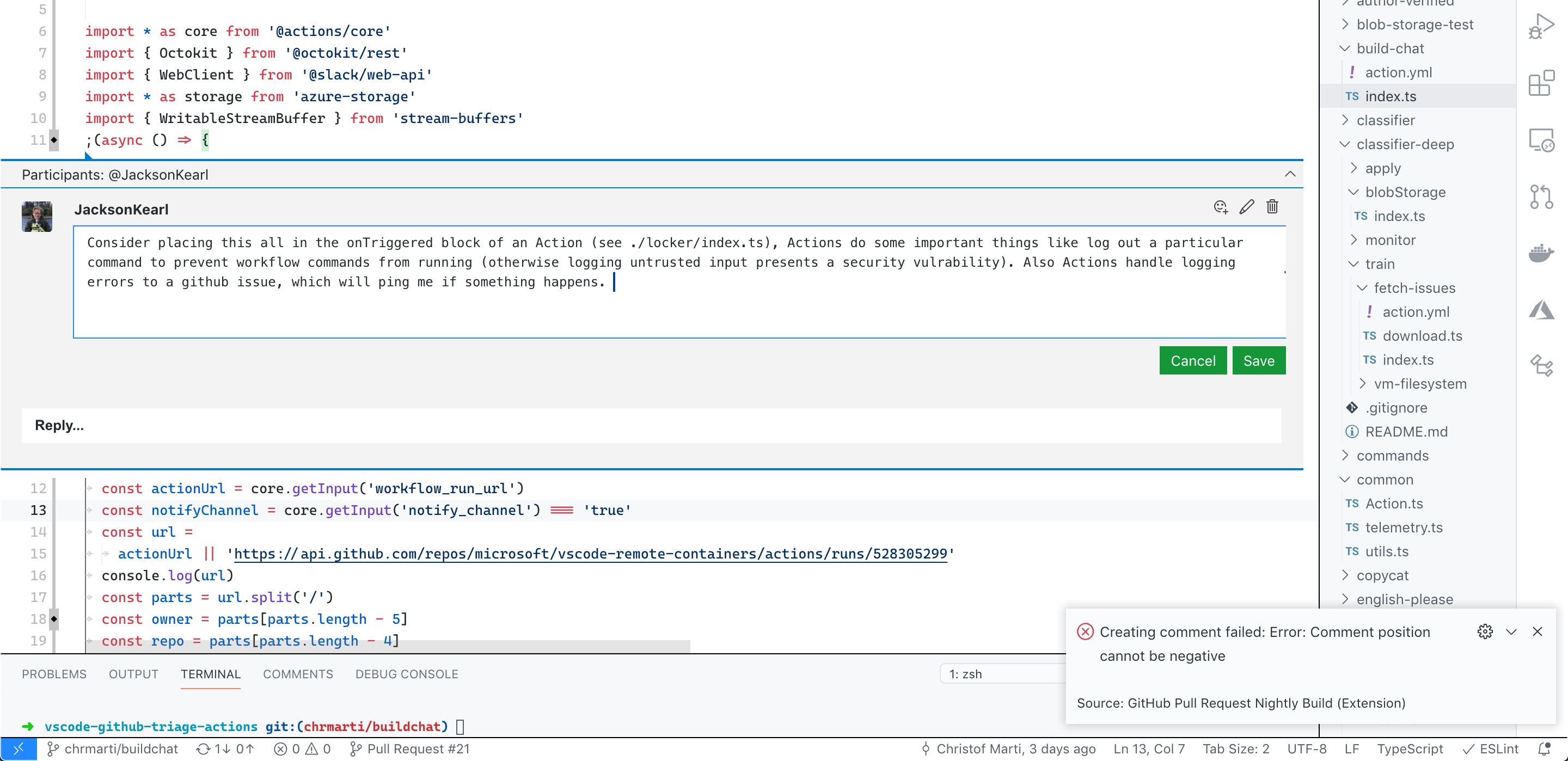1568x761 pixels.
Task: Save the comment with the Save button
Action: tap(1258, 360)
